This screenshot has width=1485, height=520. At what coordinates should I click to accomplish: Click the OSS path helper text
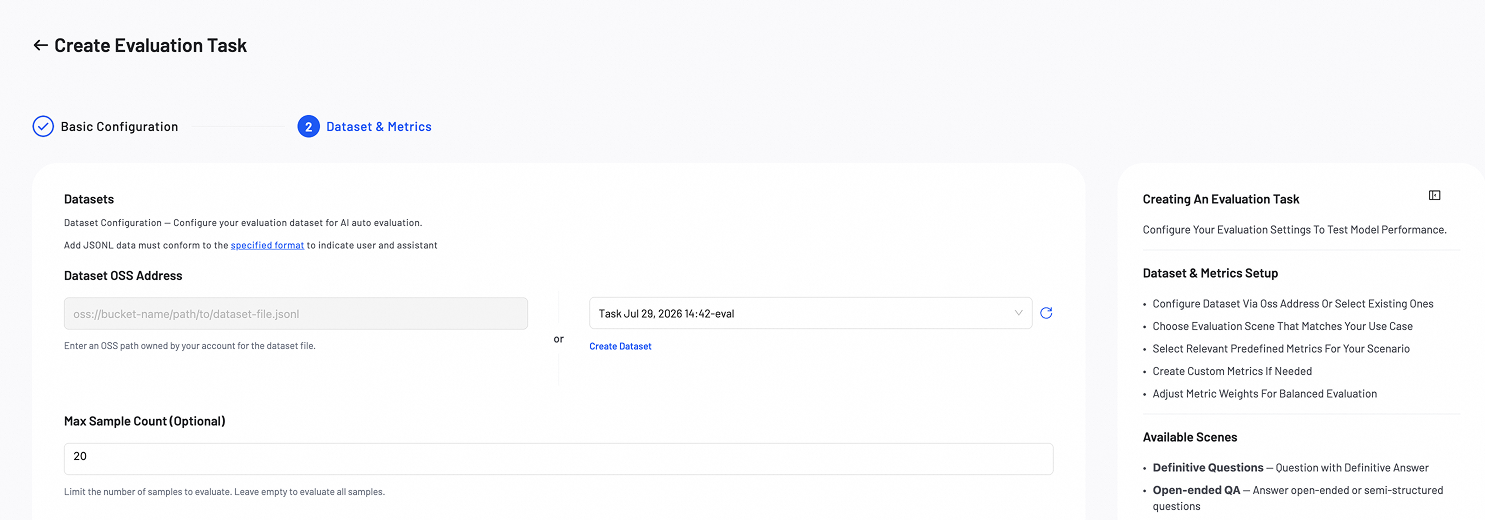(x=190, y=346)
